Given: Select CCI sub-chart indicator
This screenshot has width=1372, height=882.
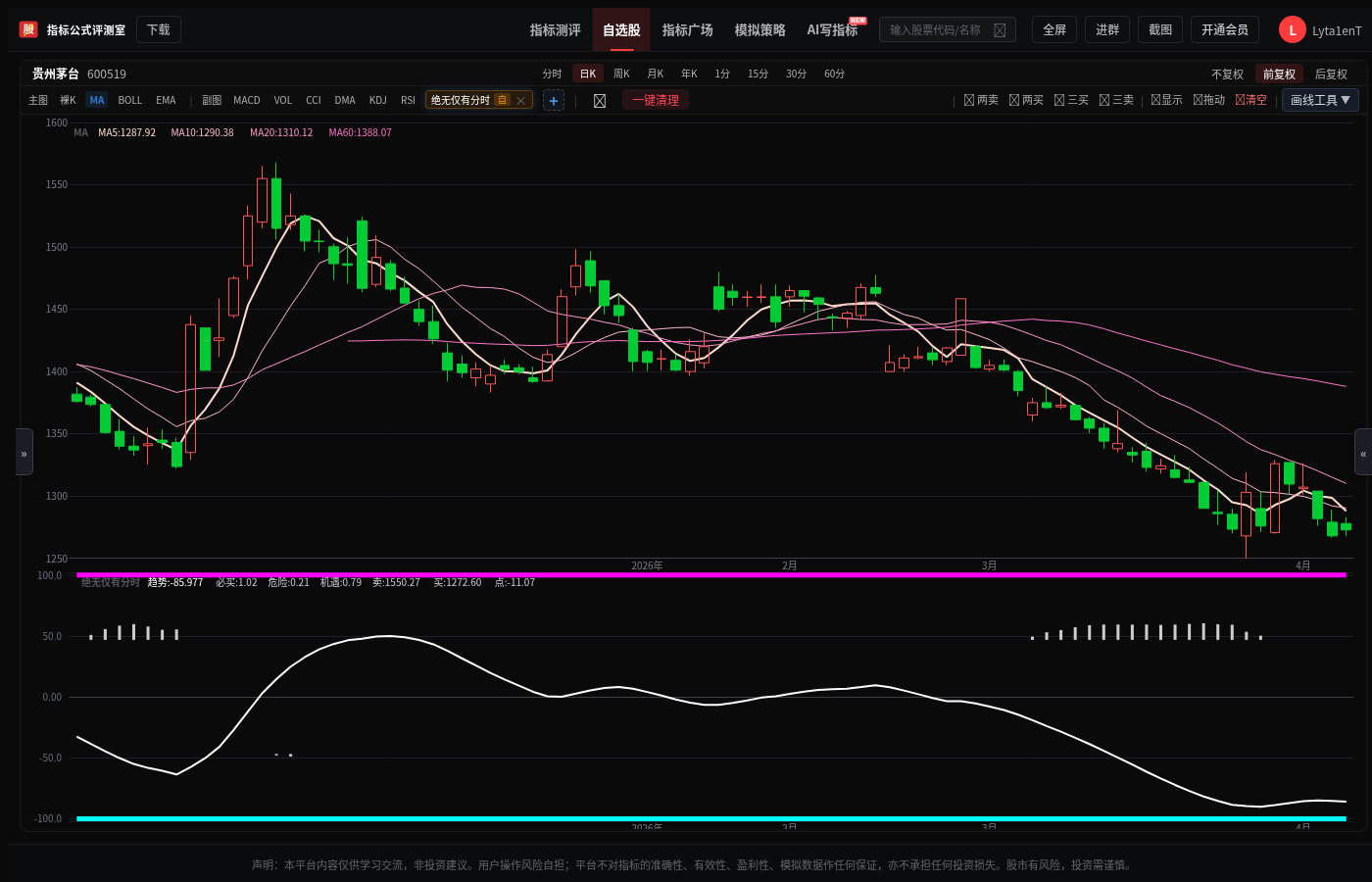Looking at the screenshot, I should point(314,100).
